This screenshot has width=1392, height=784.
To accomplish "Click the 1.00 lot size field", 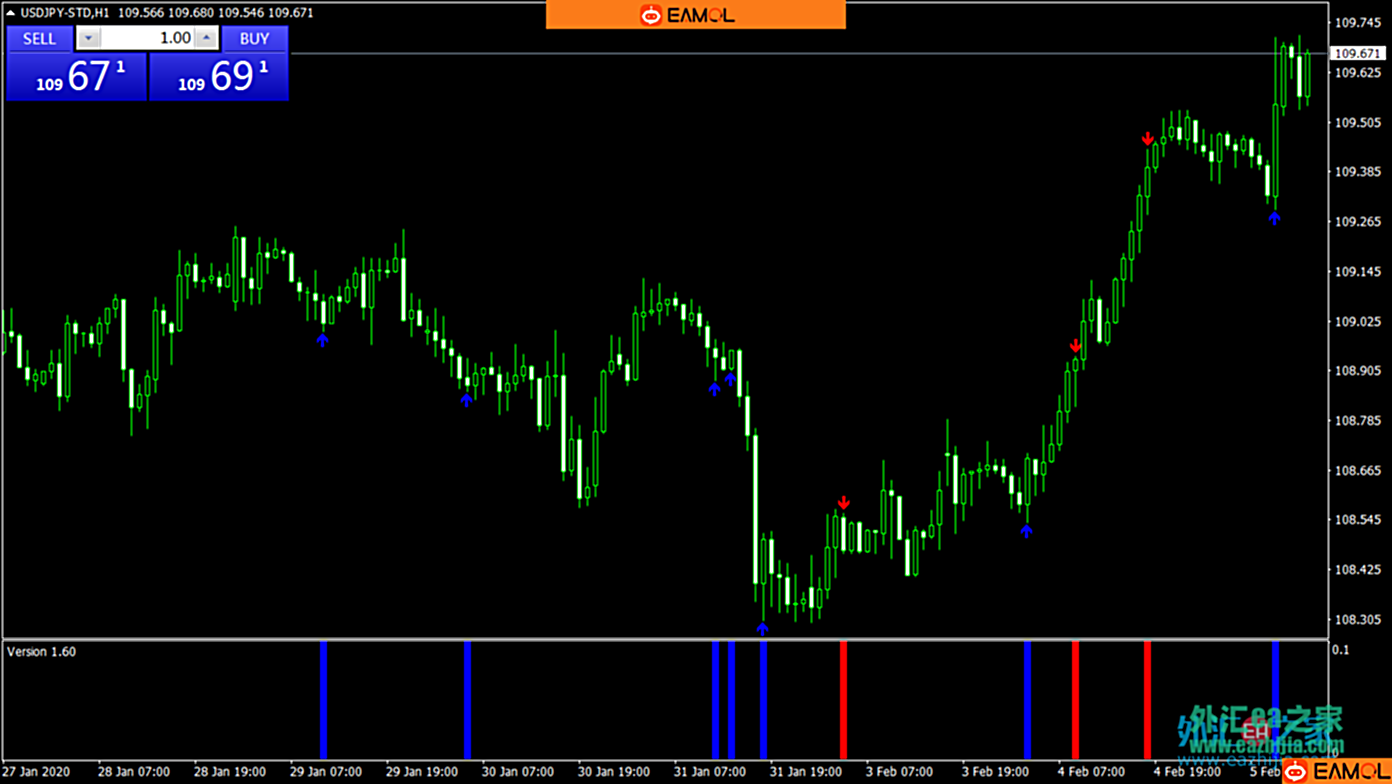I will click(148, 39).
